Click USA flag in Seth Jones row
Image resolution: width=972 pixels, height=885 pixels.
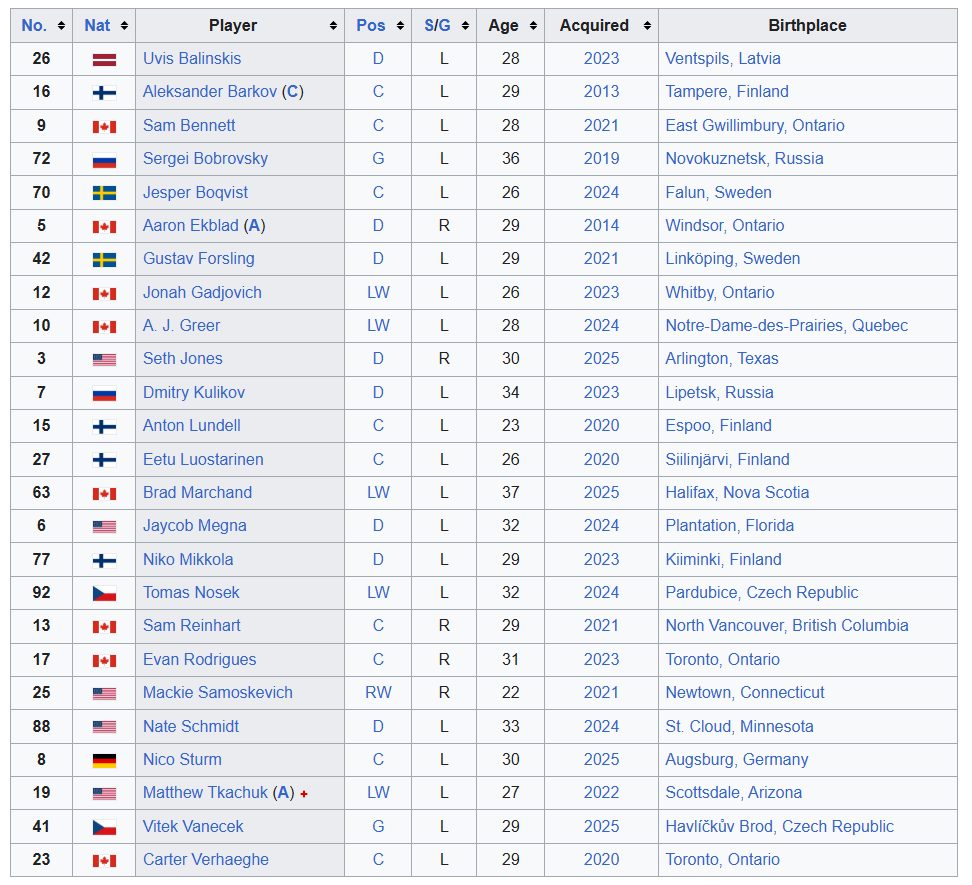pos(104,360)
